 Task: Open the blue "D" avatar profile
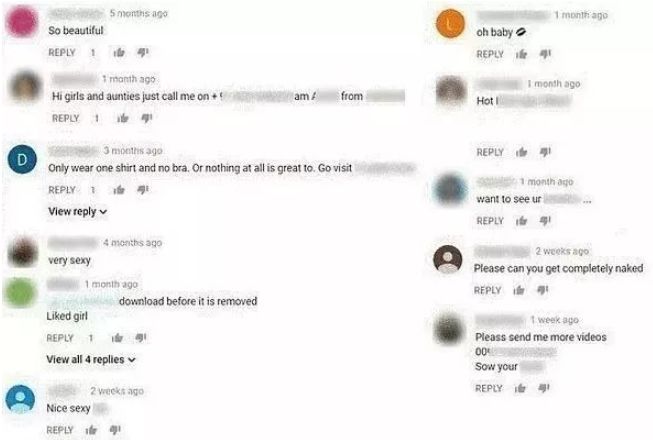[22, 159]
